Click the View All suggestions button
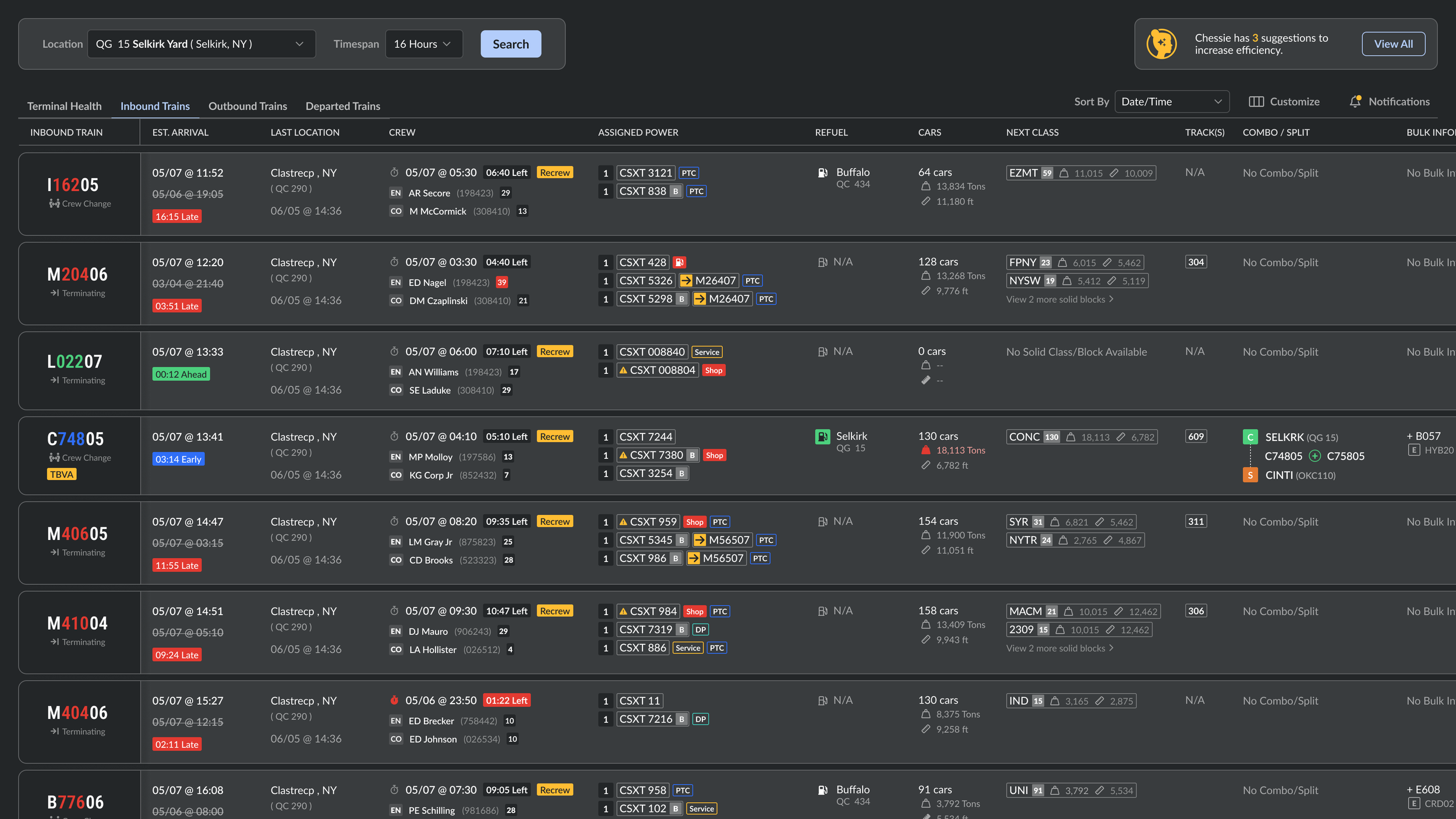This screenshot has height=819, width=1456. 1393,44
